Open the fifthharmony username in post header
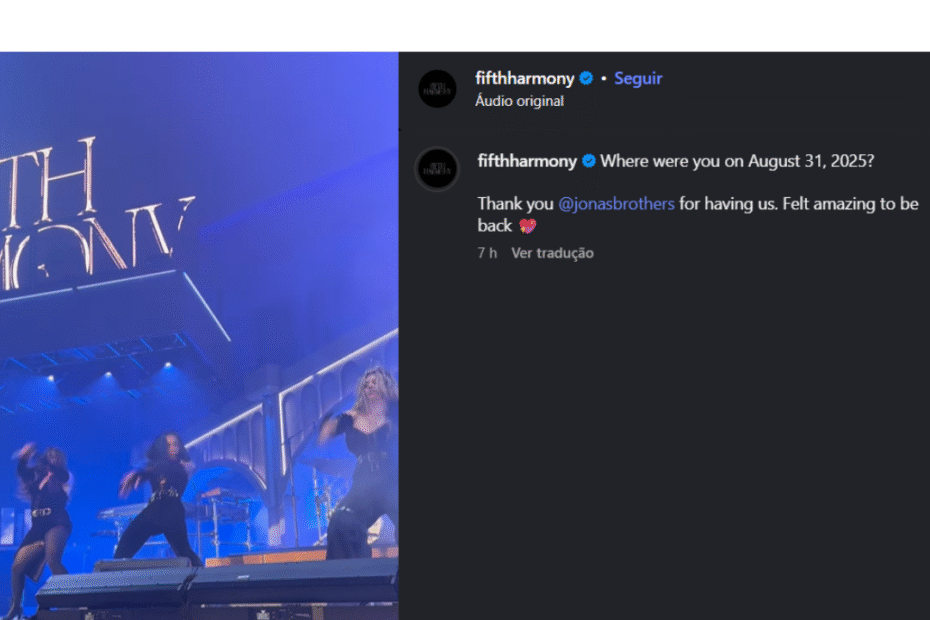Screen dimensions: 930x620 click(x=525, y=79)
